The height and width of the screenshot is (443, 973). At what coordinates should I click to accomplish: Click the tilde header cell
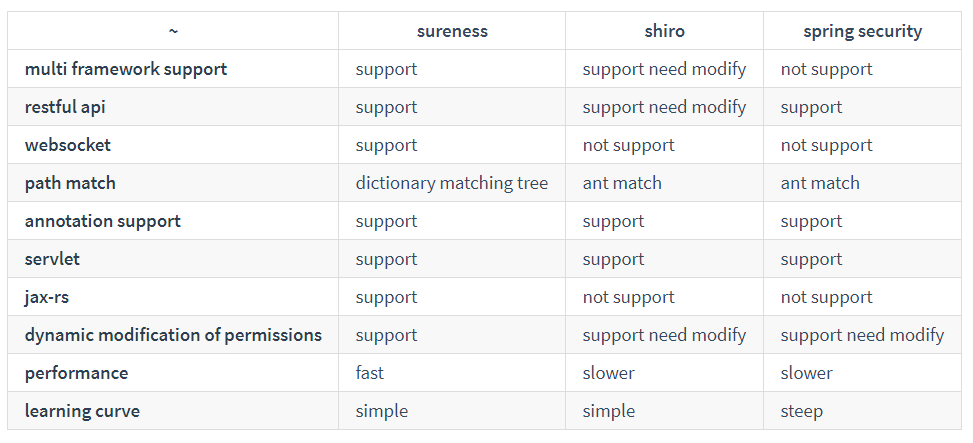173,31
